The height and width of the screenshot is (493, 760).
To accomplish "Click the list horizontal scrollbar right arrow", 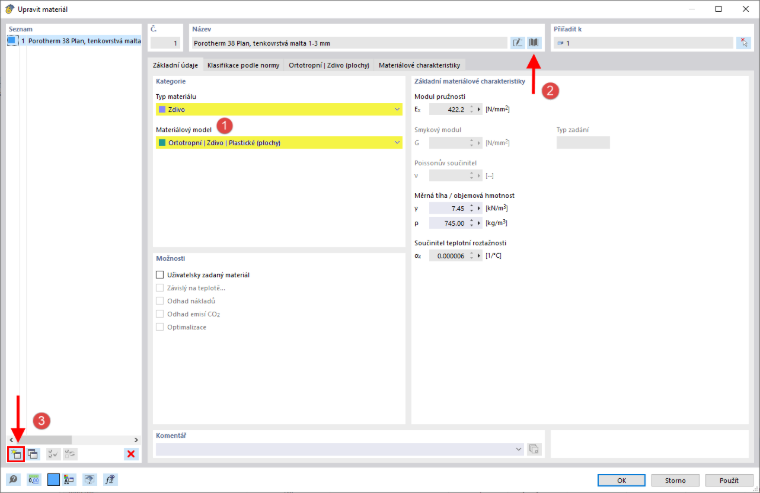I will coord(136,440).
